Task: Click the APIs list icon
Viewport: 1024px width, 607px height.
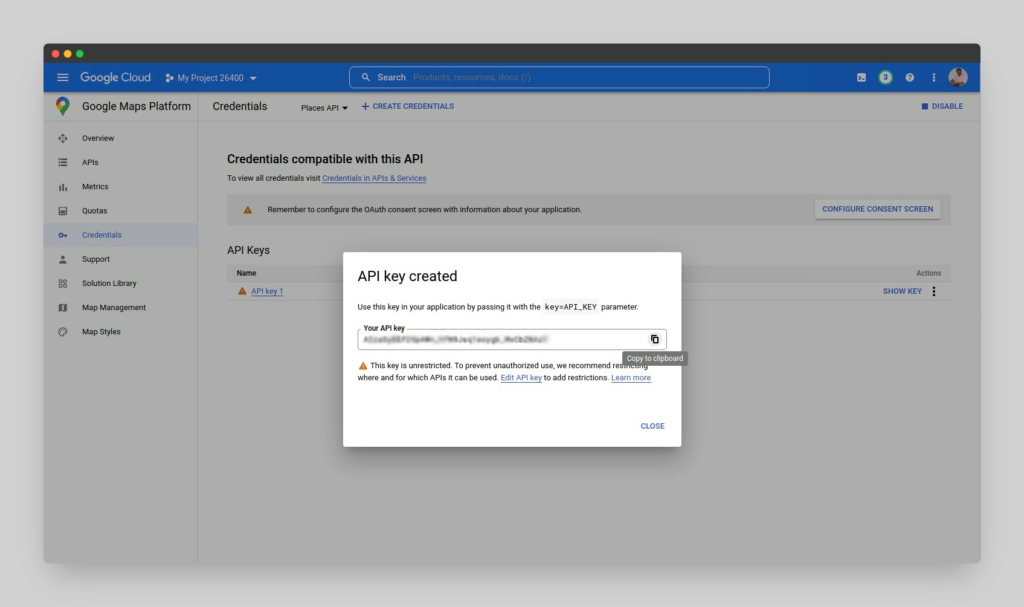Action: 63,162
